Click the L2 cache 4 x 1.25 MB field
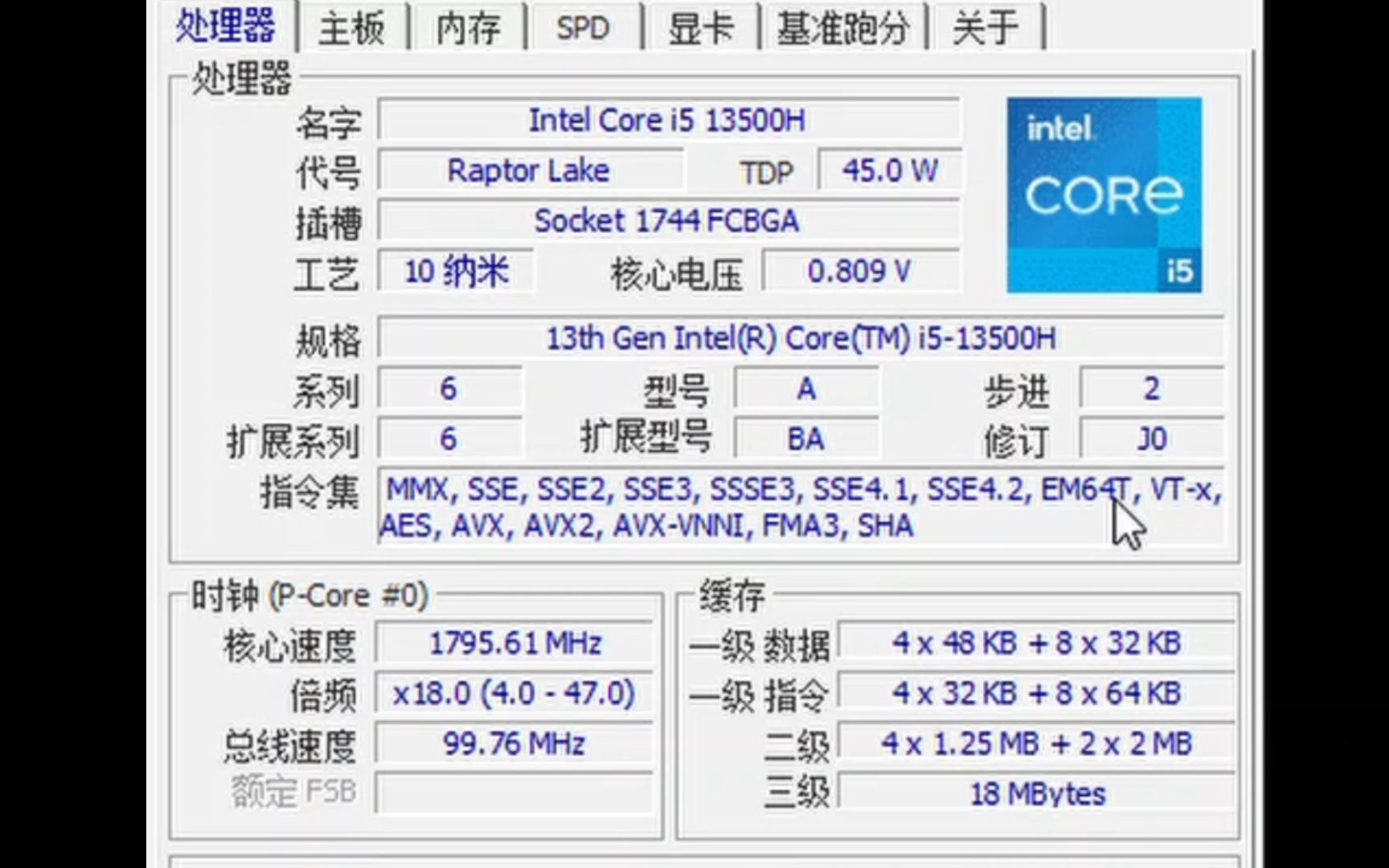The width and height of the screenshot is (1389, 868). [x=1037, y=743]
